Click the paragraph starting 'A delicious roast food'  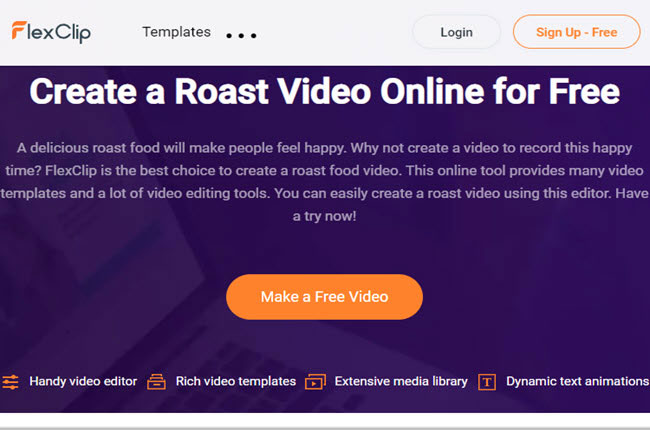pyautogui.click(x=325, y=182)
